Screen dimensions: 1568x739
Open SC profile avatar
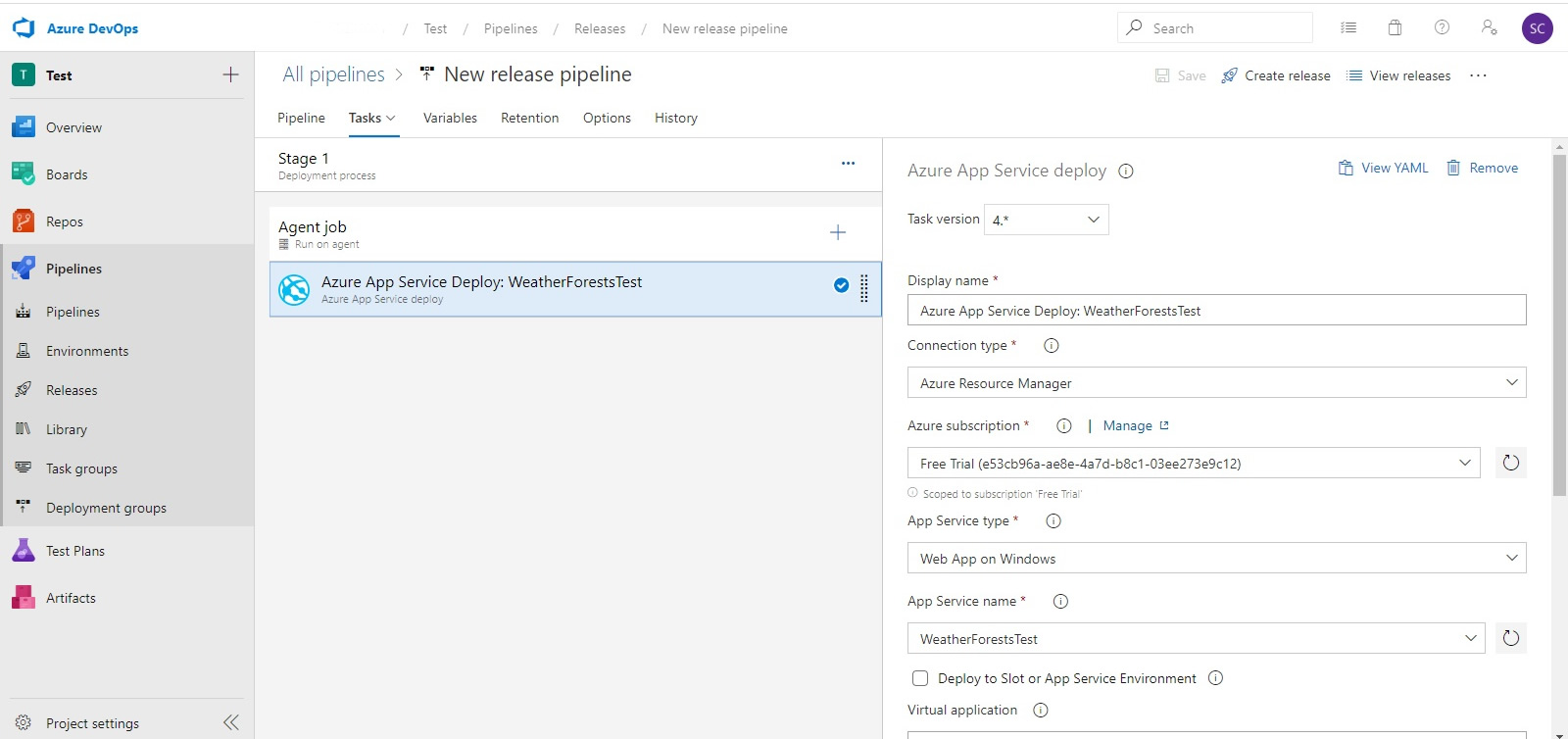[1538, 28]
